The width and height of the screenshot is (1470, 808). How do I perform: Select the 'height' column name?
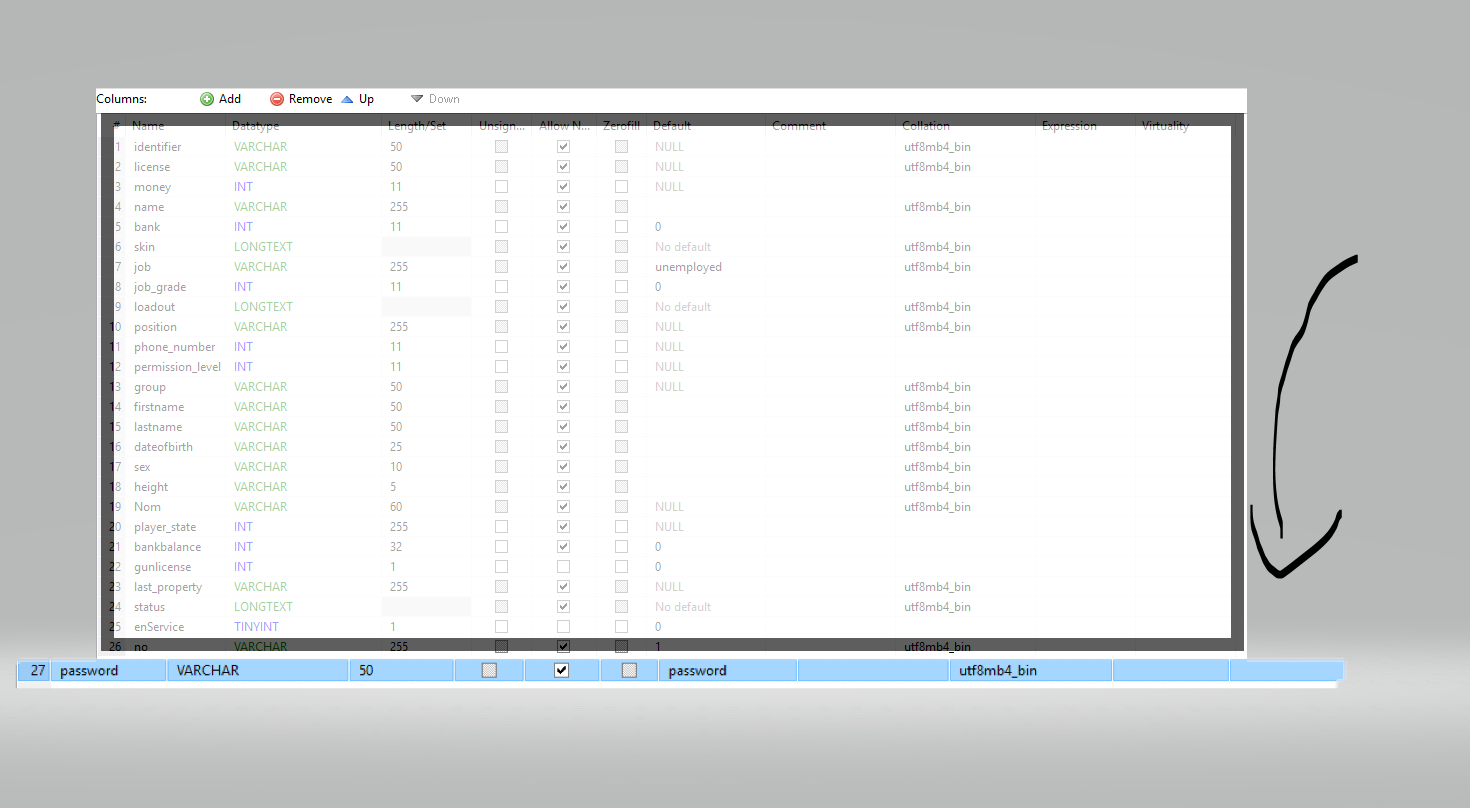coord(151,487)
